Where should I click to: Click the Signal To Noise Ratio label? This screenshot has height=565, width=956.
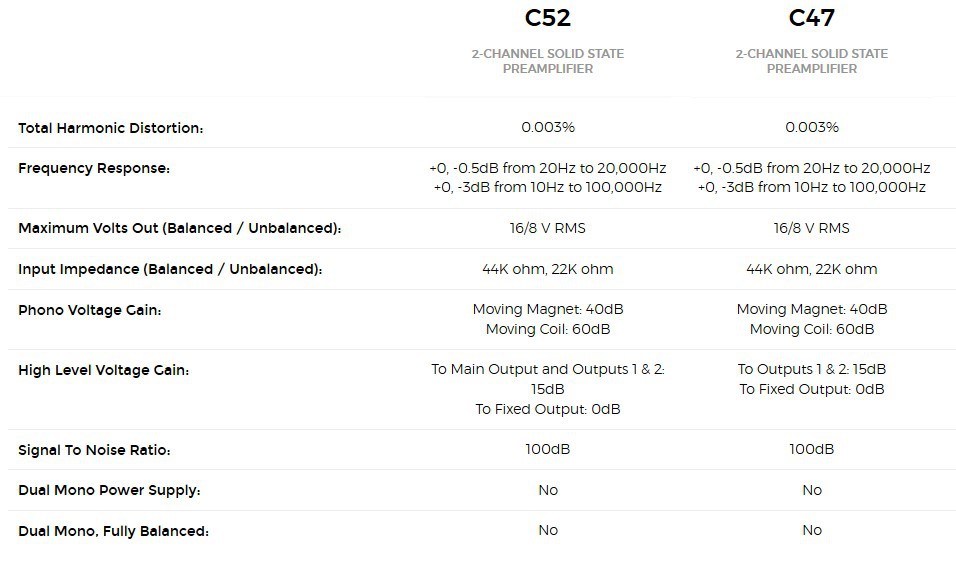click(95, 450)
